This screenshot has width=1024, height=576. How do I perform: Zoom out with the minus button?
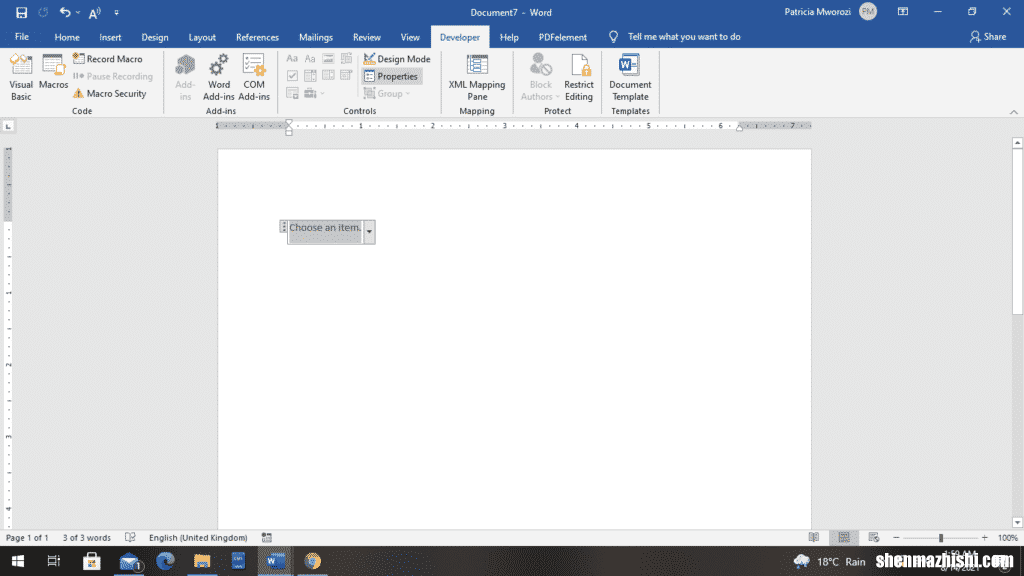click(x=896, y=537)
